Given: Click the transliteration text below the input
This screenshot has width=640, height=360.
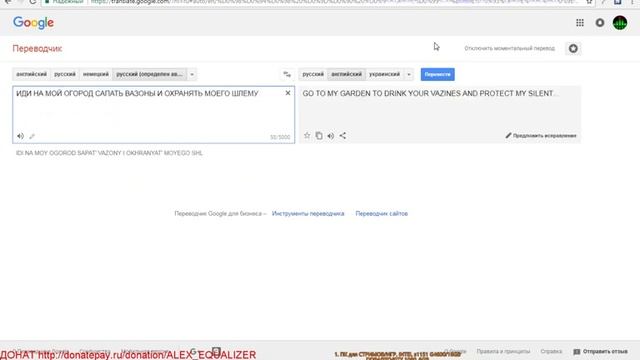Looking at the screenshot, I should [109, 153].
